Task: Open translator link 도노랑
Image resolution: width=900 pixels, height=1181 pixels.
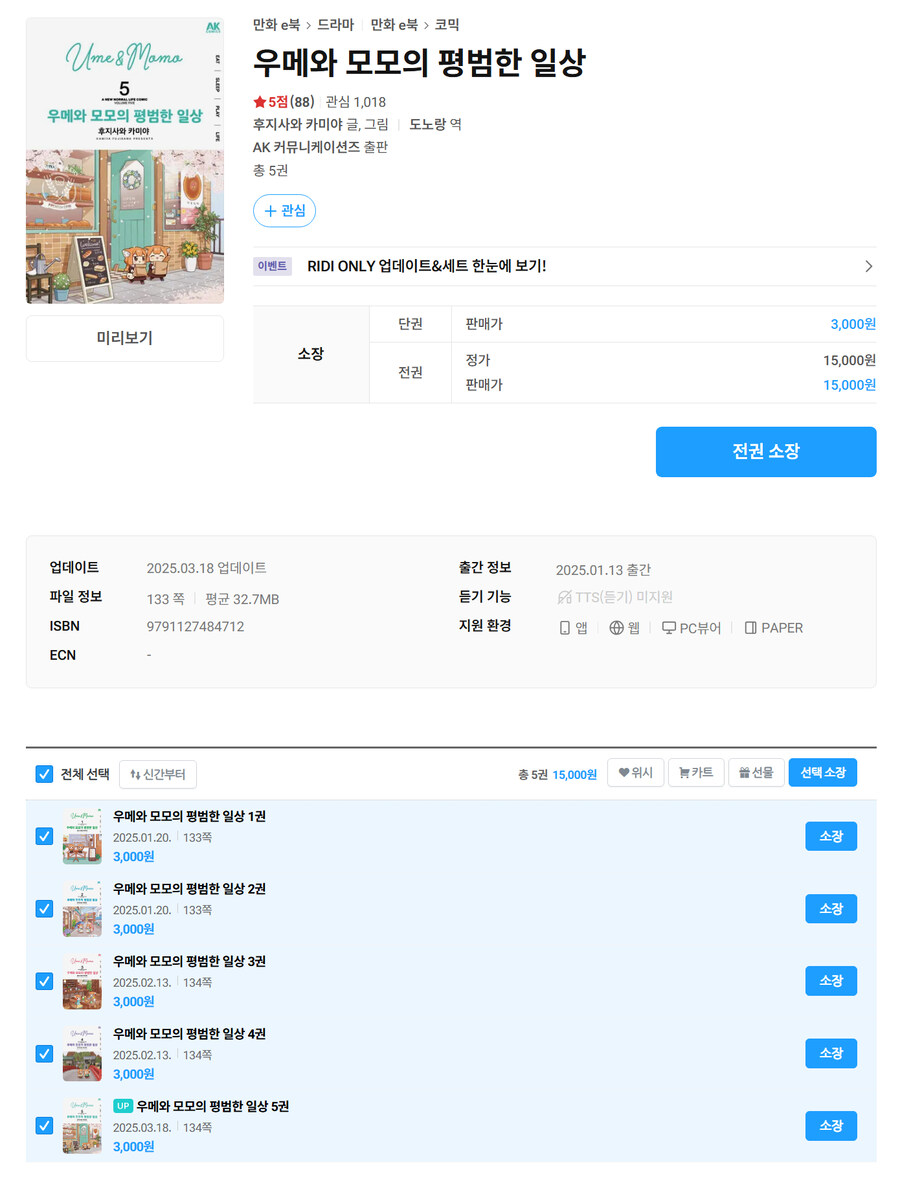Action: tap(428, 124)
